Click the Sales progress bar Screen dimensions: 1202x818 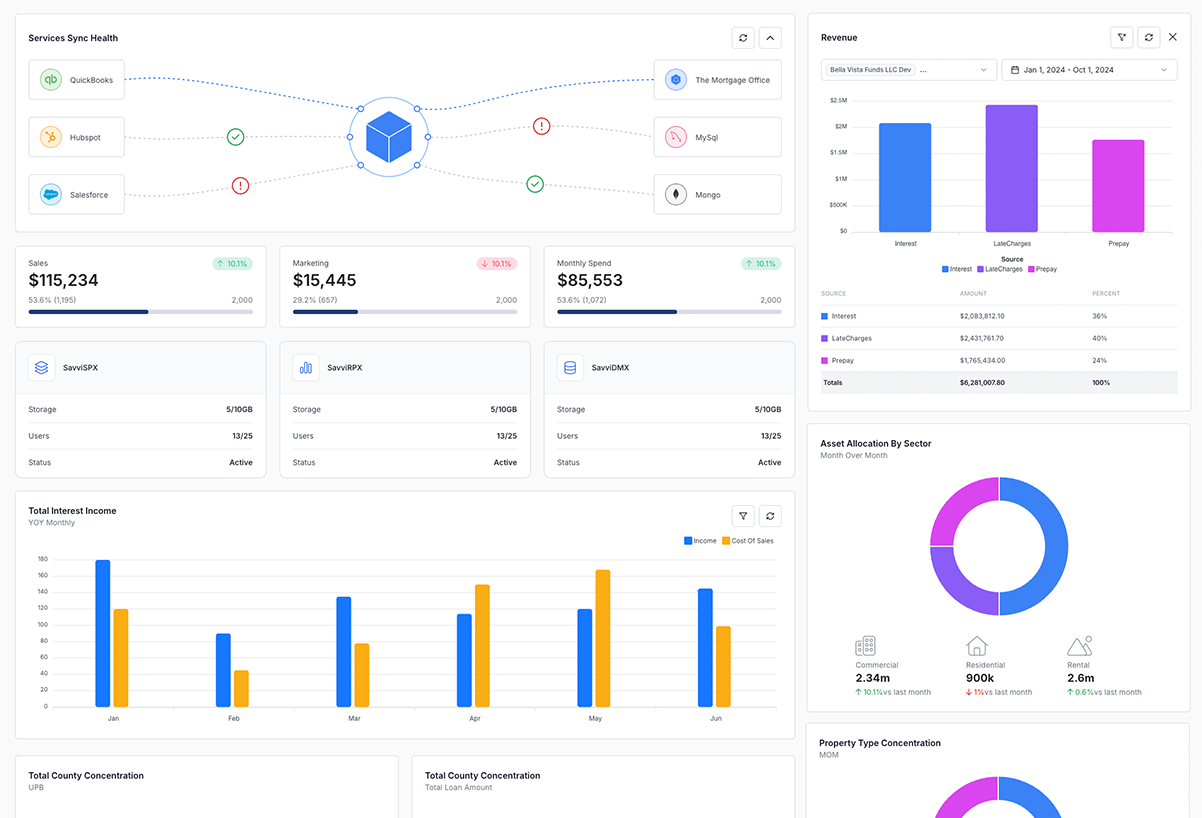pos(140,312)
